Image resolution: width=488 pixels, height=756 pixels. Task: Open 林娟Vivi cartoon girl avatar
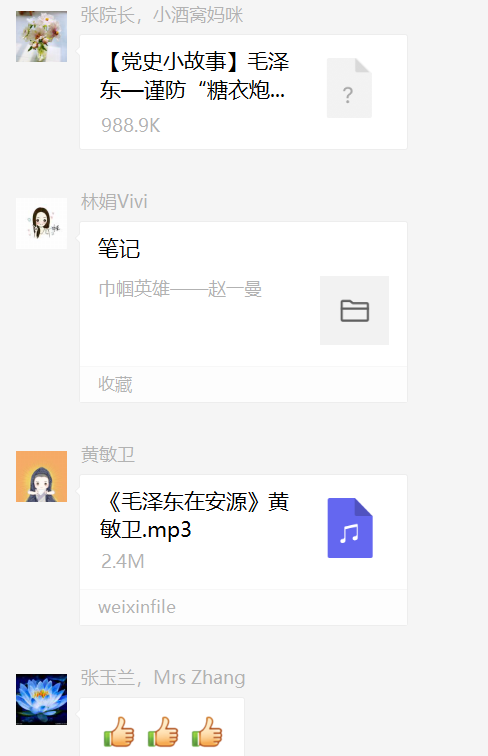tap(41, 223)
